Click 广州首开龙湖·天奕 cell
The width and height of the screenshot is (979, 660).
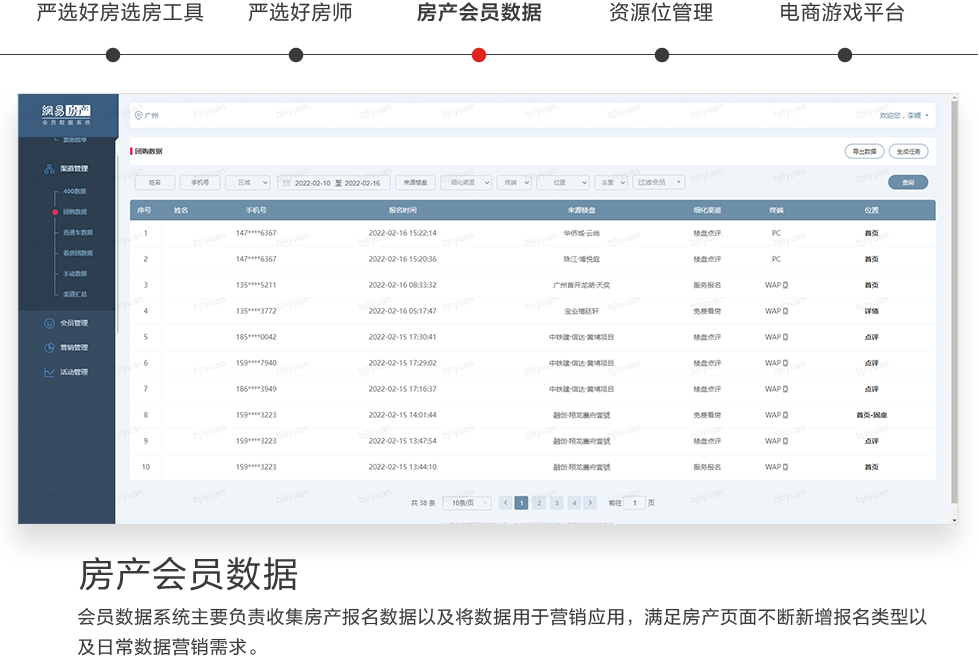[581, 285]
